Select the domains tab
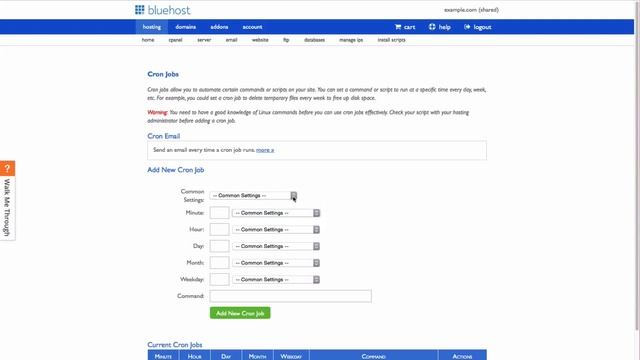The image size is (640, 360). point(186,27)
